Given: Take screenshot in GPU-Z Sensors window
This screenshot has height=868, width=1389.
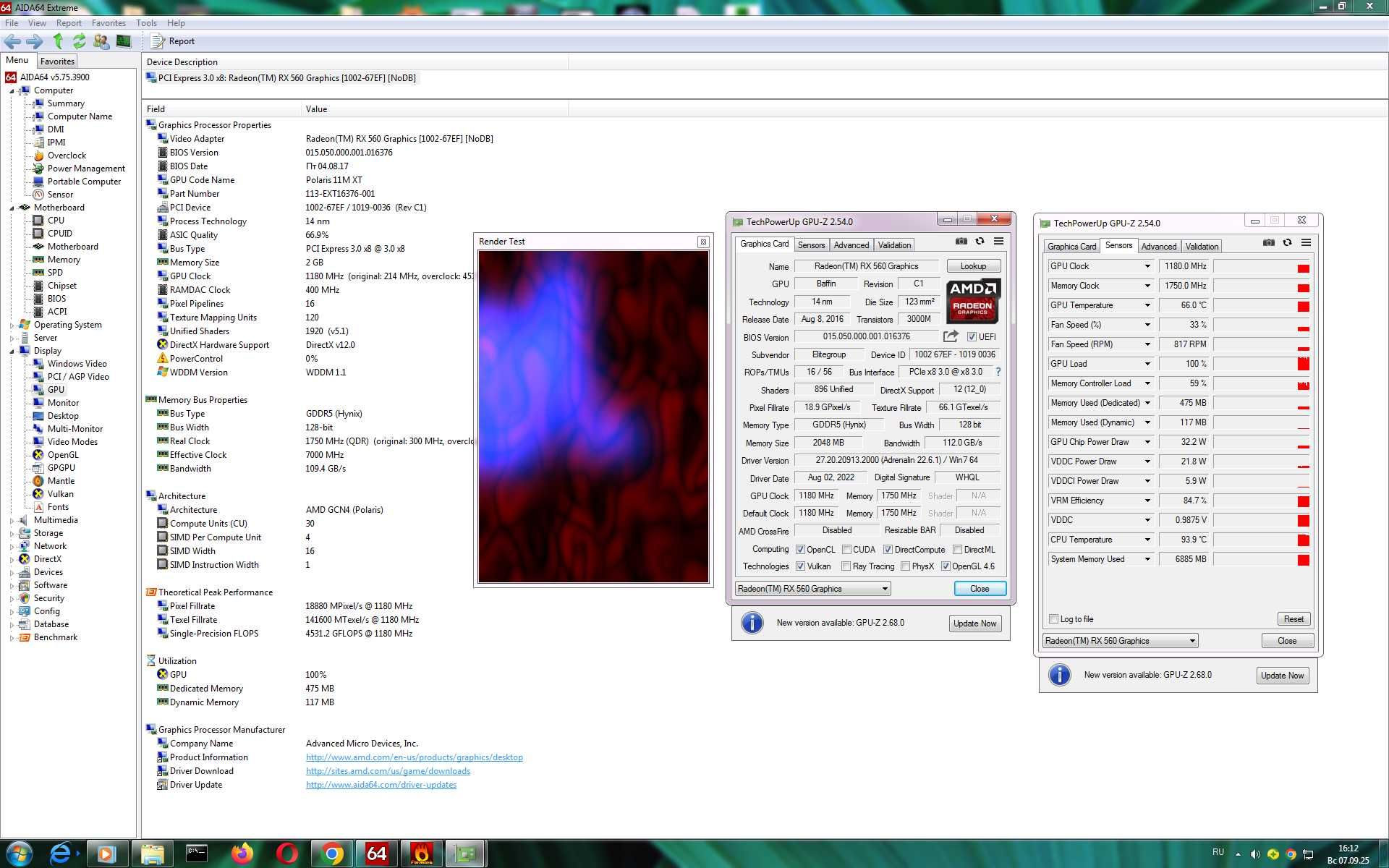Looking at the screenshot, I should tap(1268, 243).
